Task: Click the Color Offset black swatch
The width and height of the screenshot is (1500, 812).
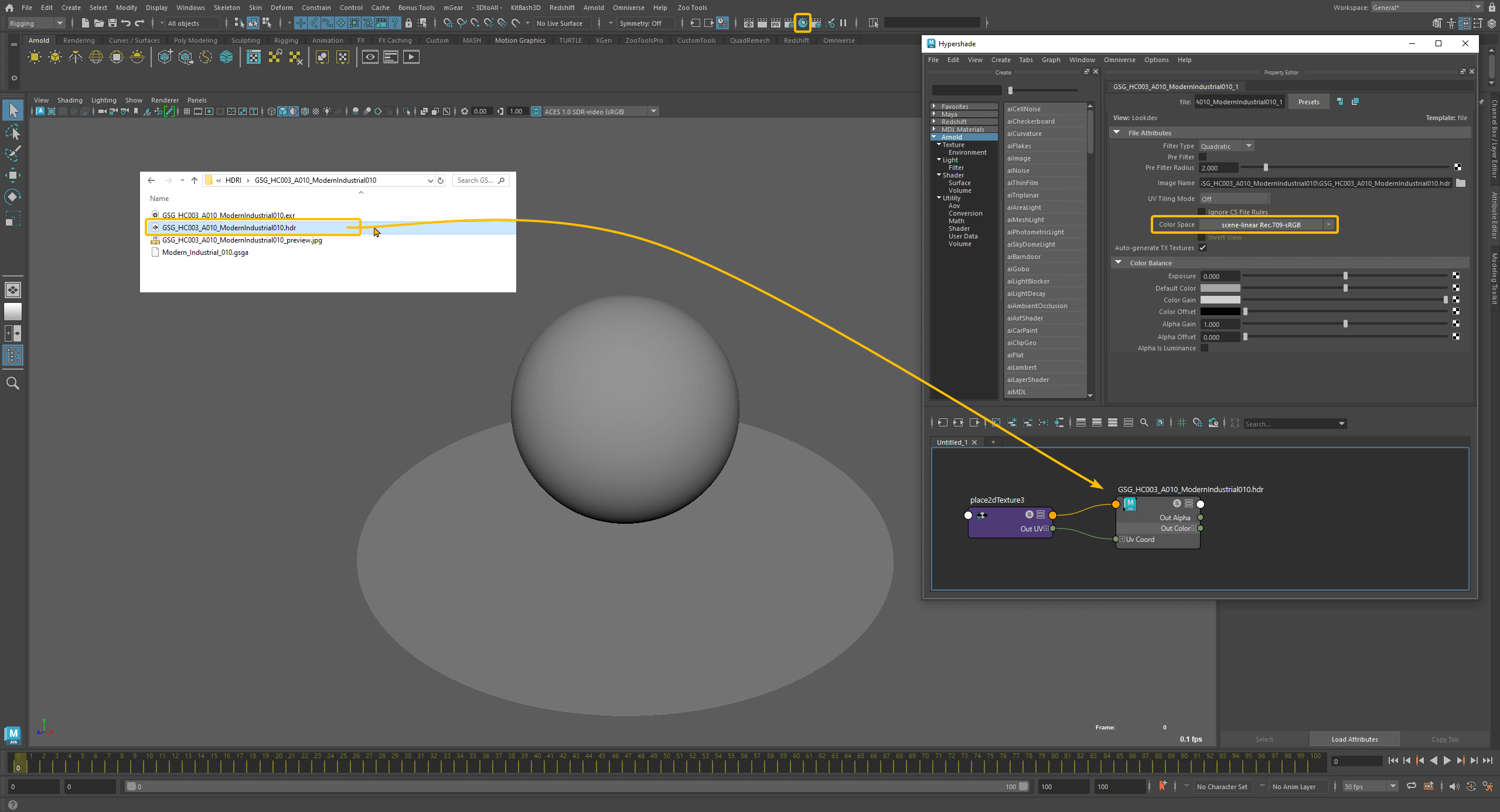Action: click(x=1220, y=312)
